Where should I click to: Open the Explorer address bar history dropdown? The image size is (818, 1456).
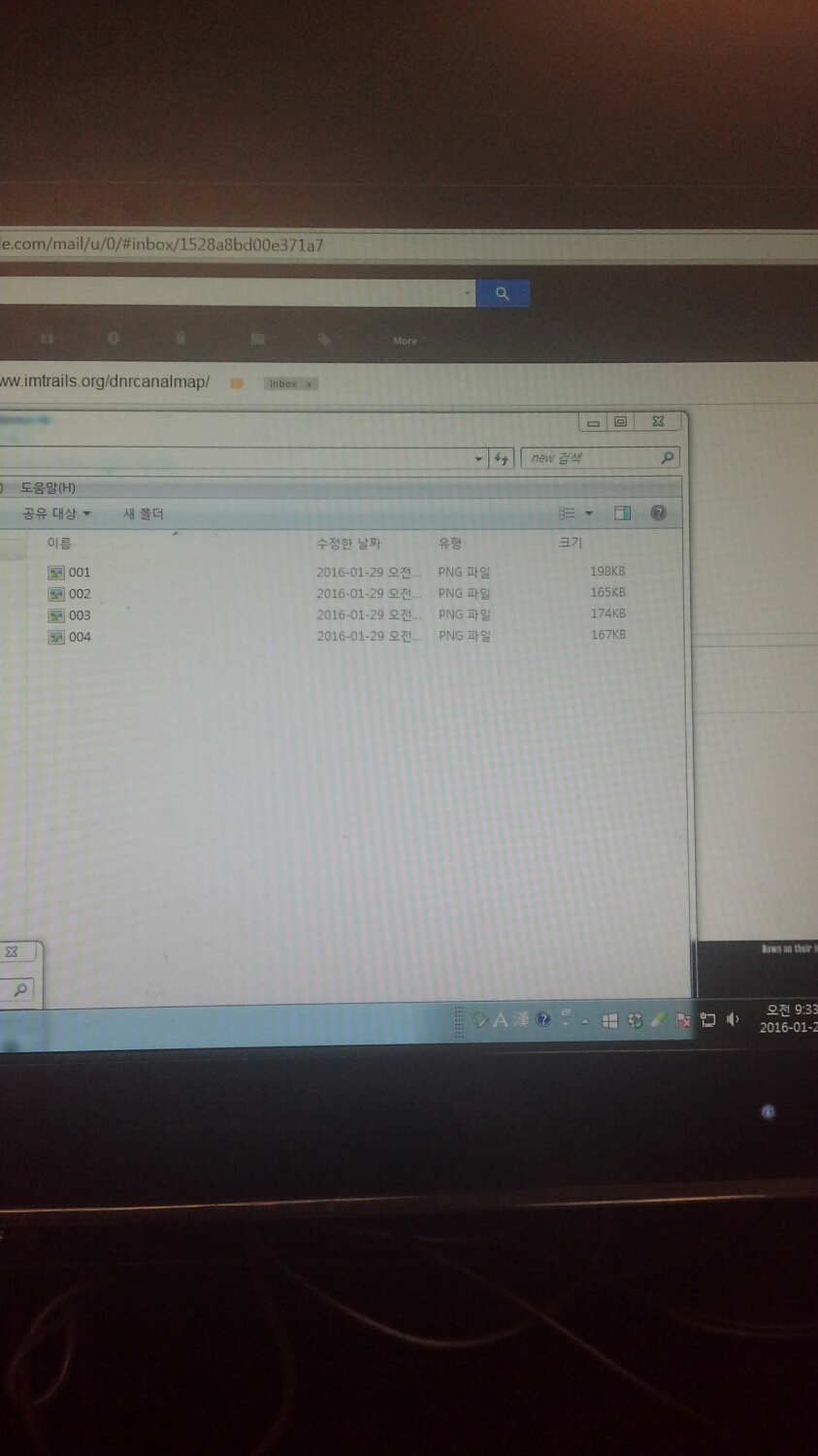[478, 458]
